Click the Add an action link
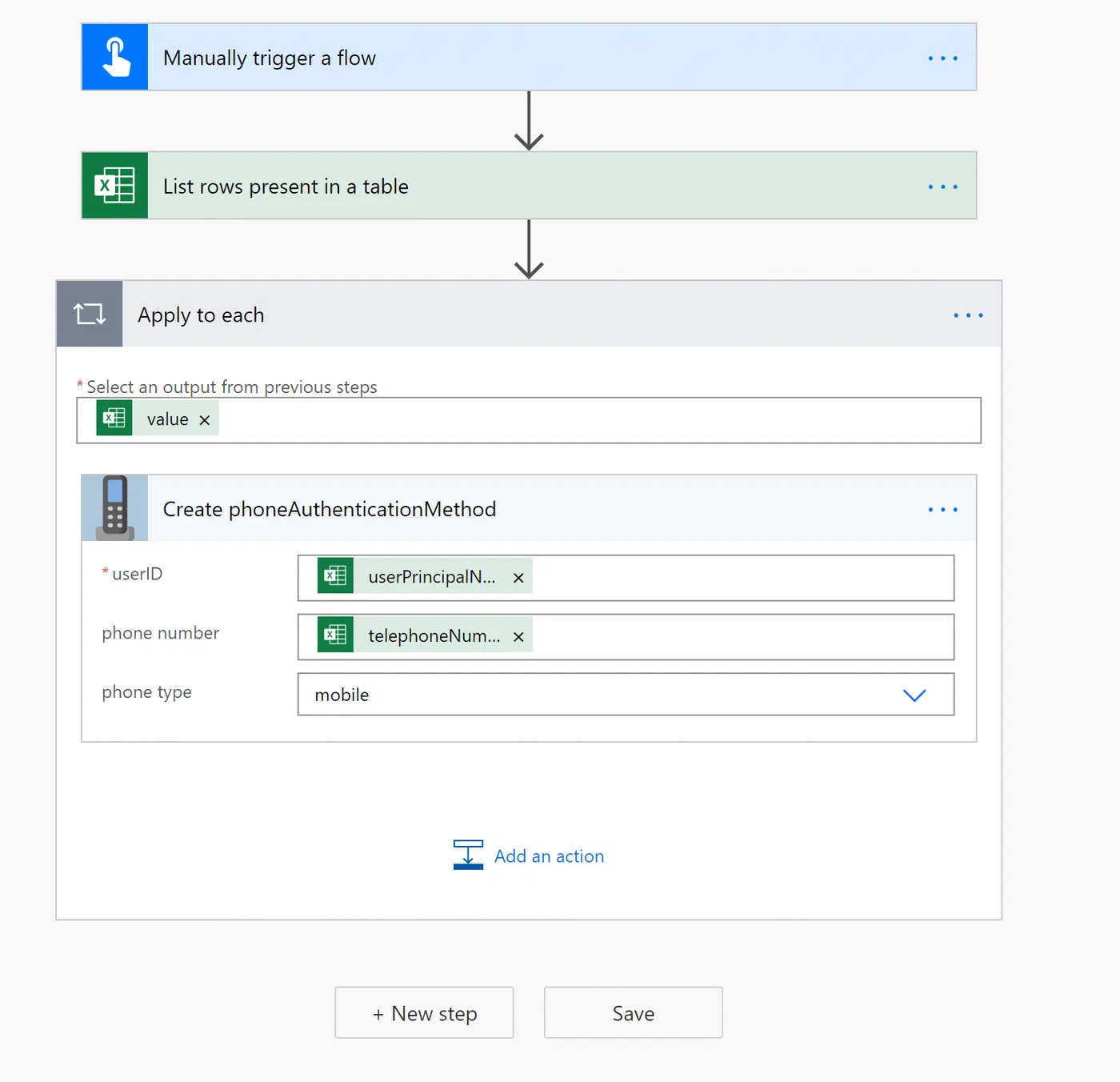This screenshot has width=1120, height=1082. pos(549,856)
